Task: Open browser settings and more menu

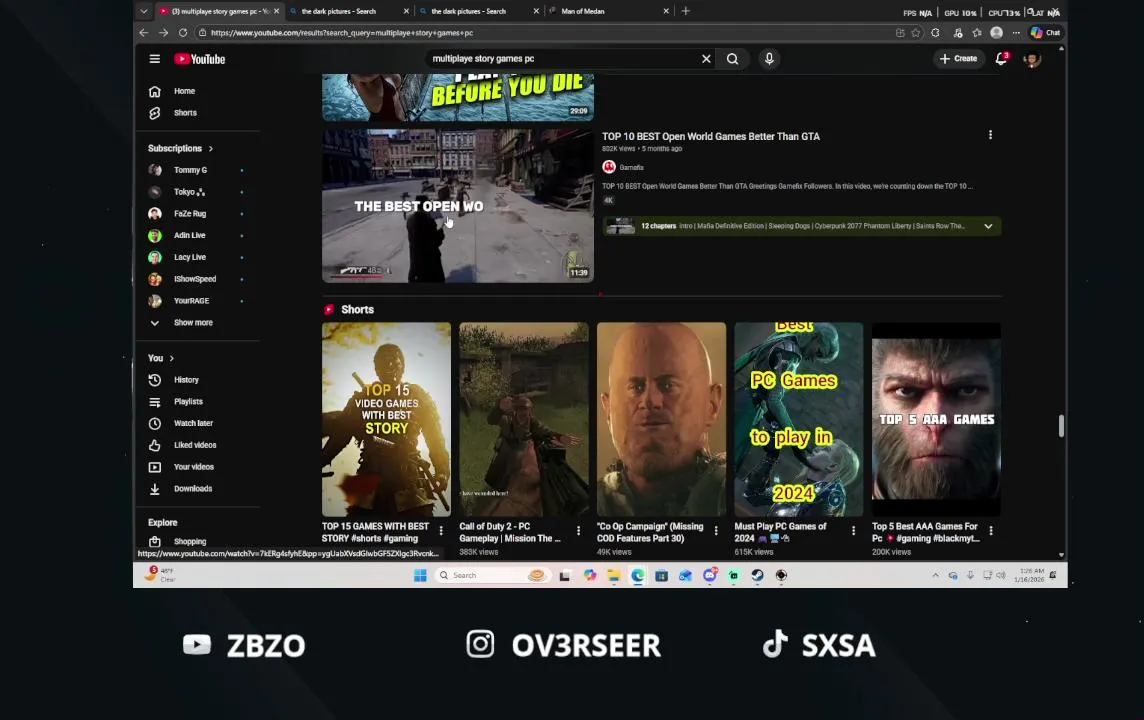Action: pyautogui.click(x=1016, y=33)
